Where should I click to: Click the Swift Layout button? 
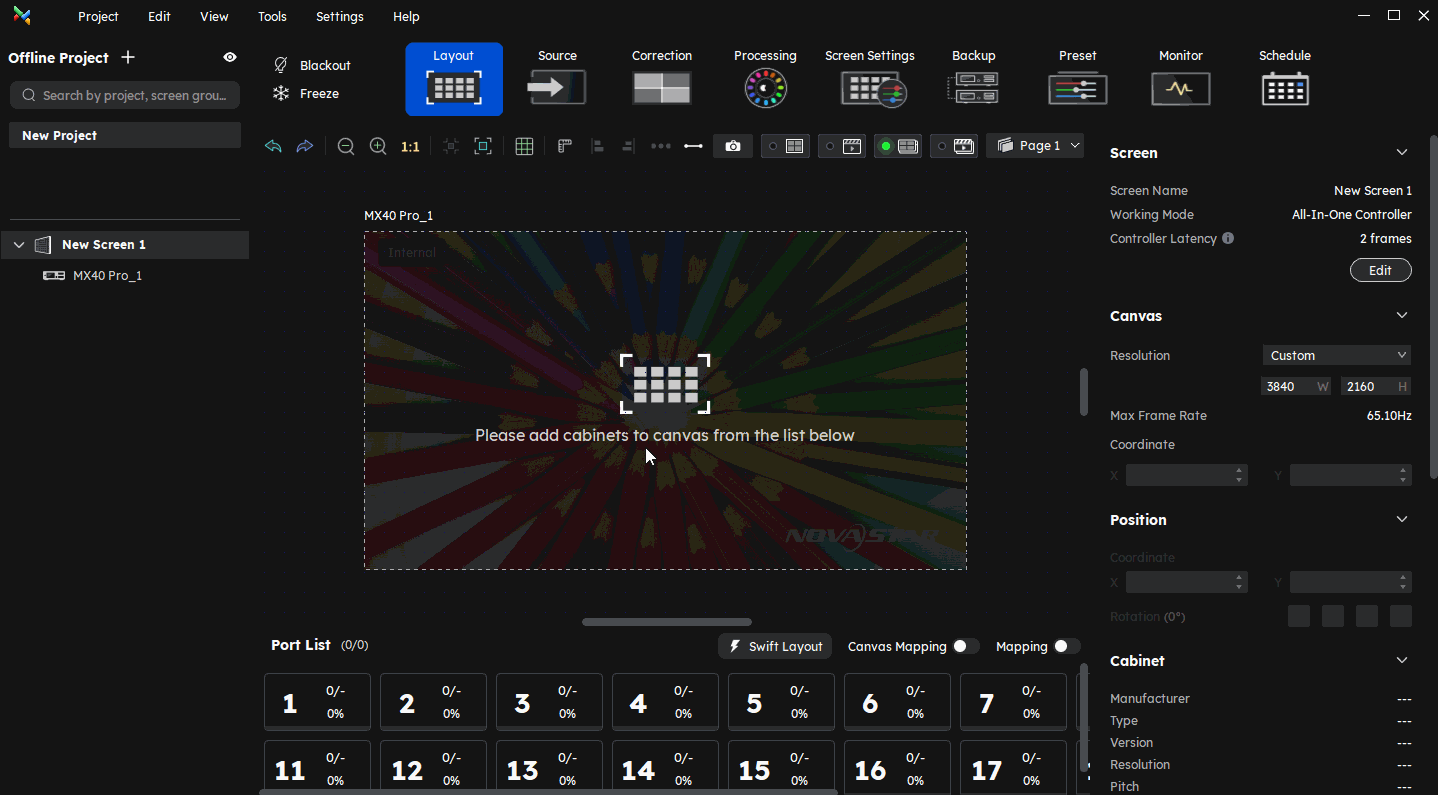tap(775, 647)
